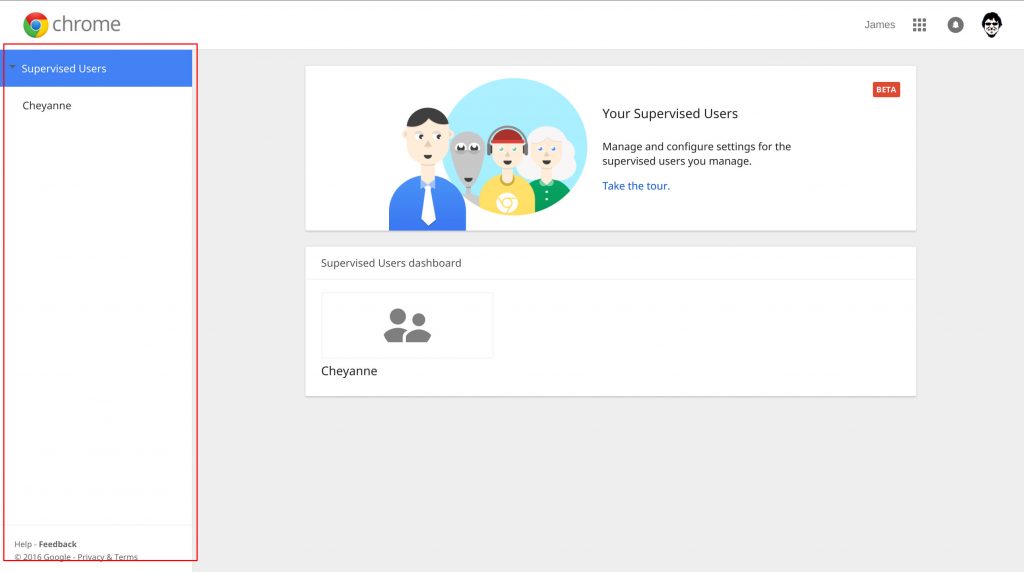
Task: Open the Google apps grid
Action: pos(920,25)
